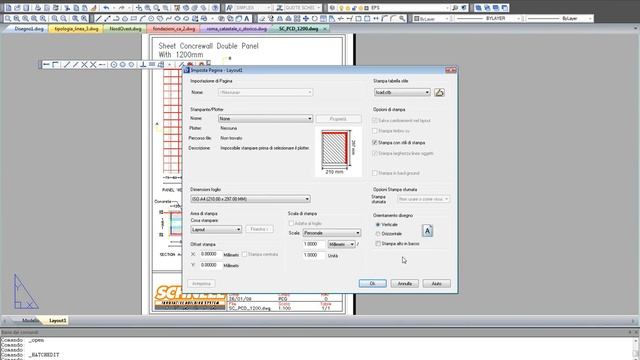Close the SC_PCD_1200.dwg tab
The image size is (640, 360).
click(325, 29)
